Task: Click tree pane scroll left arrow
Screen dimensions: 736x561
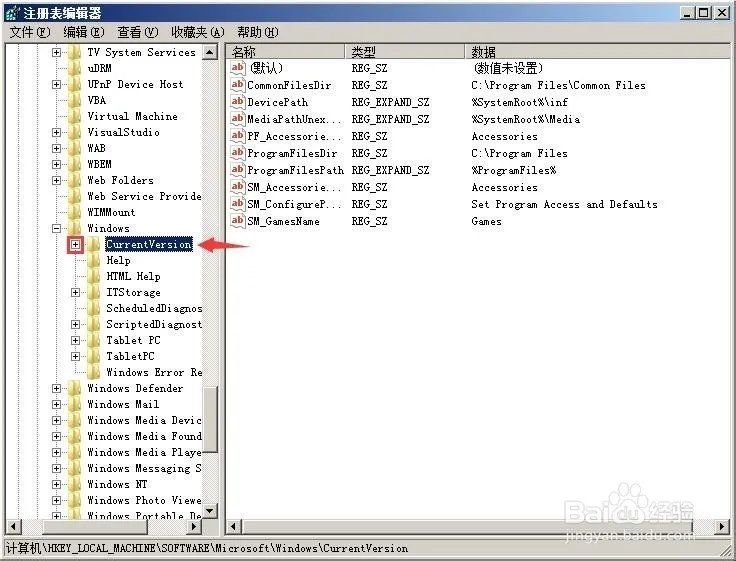Action: [x=13, y=527]
